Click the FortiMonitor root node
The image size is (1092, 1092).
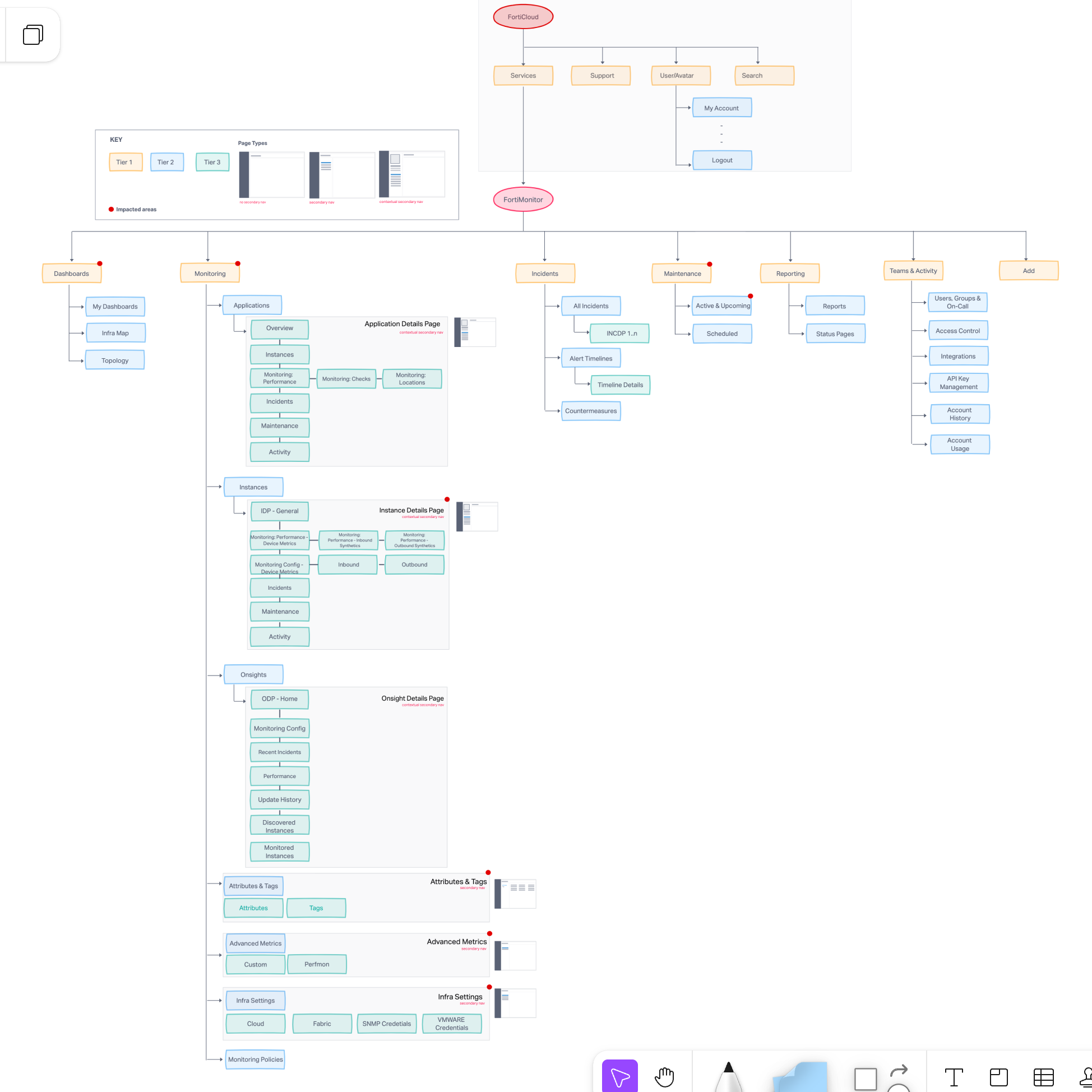pyautogui.click(x=523, y=200)
